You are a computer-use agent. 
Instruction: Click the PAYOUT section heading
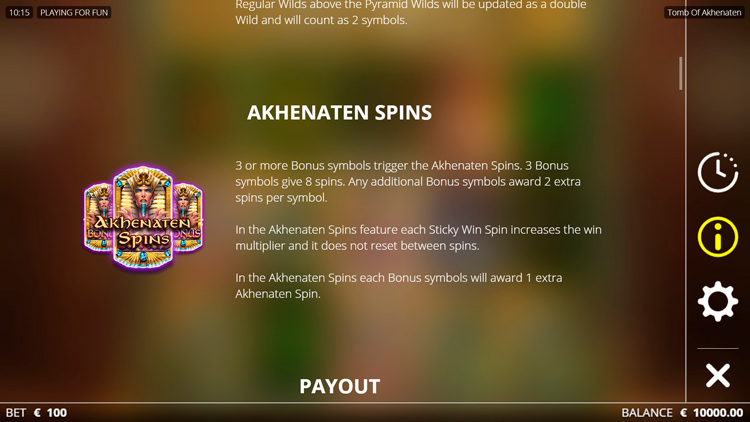pos(340,387)
